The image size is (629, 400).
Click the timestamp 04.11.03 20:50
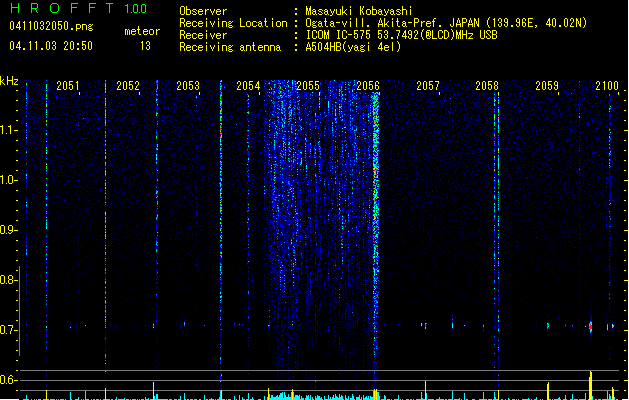click(x=51, y=46)
